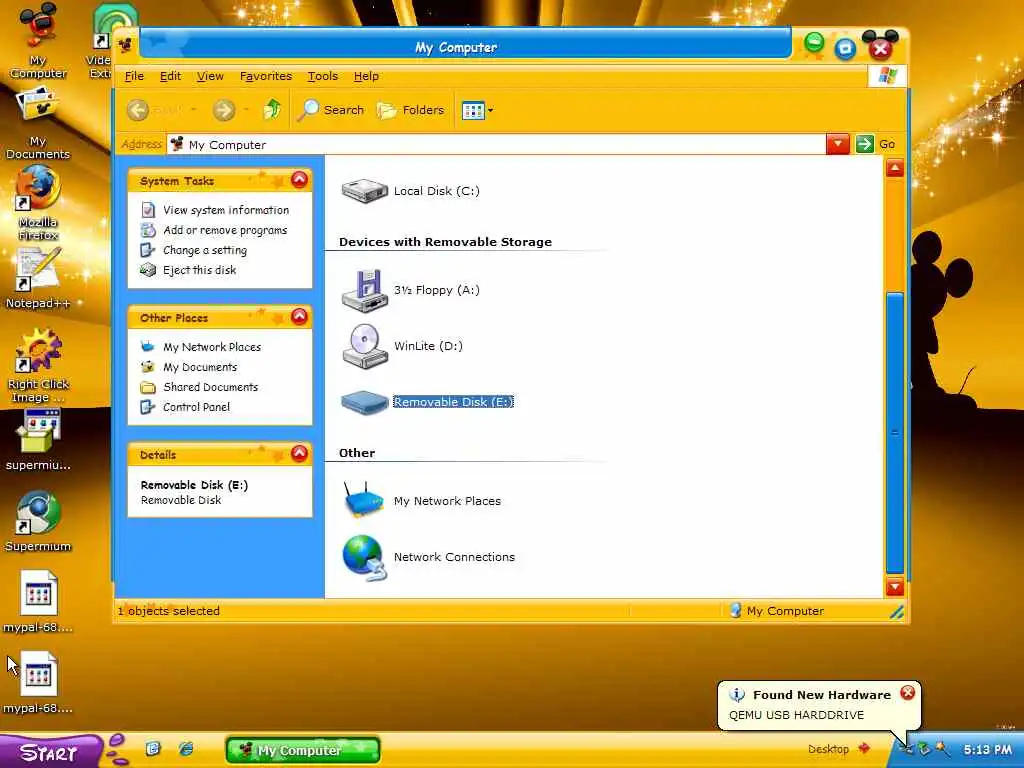This screenshot has width=1024, height=768.
Task: Collapse the Other Places panel
Action: pos(299,317)
